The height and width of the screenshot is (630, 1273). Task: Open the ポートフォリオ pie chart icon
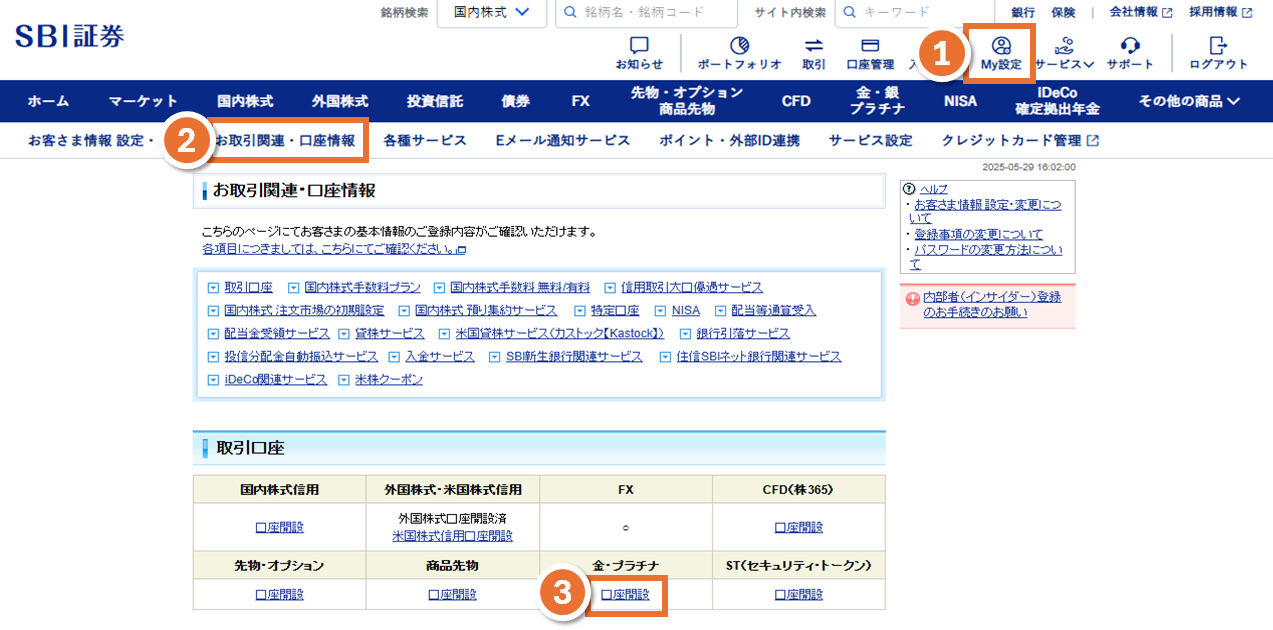tap(739, 46)
